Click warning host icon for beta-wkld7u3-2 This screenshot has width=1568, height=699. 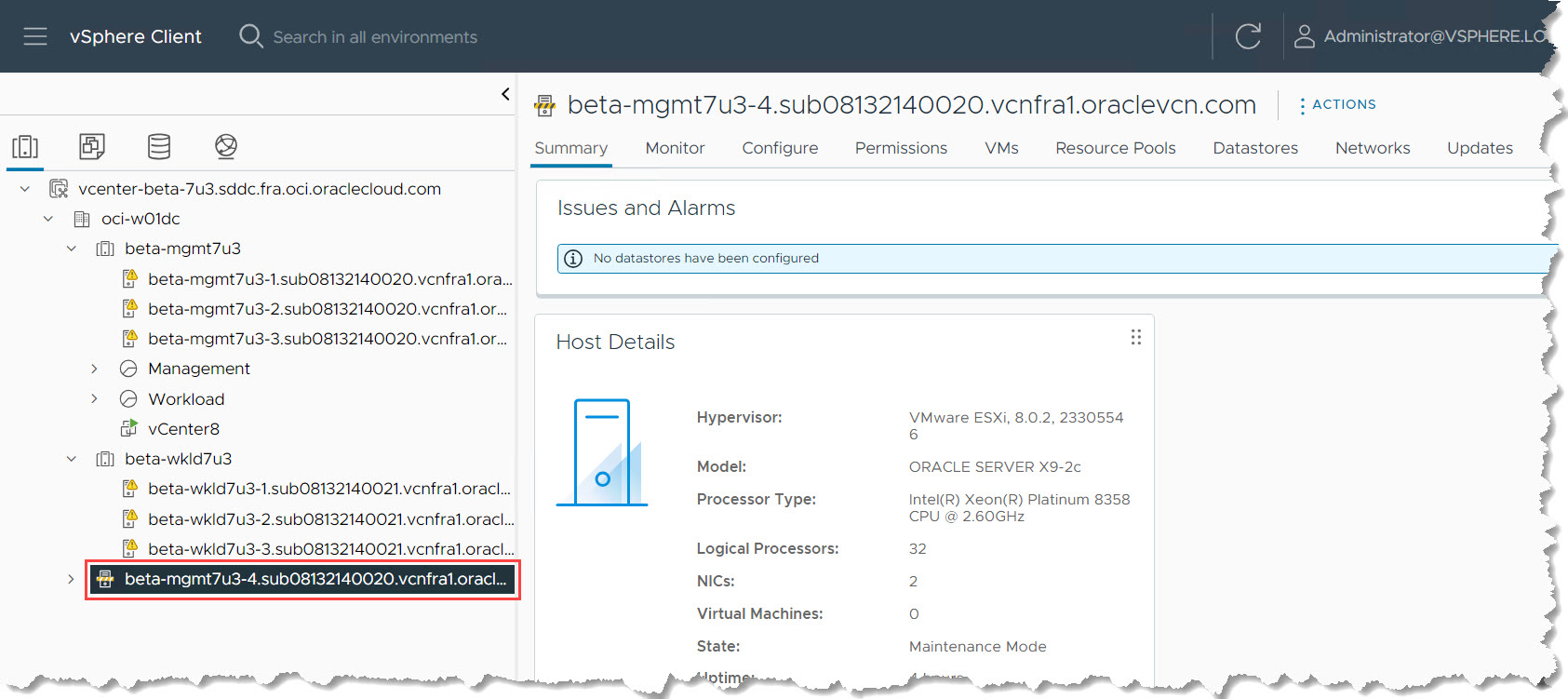point(129,518)
